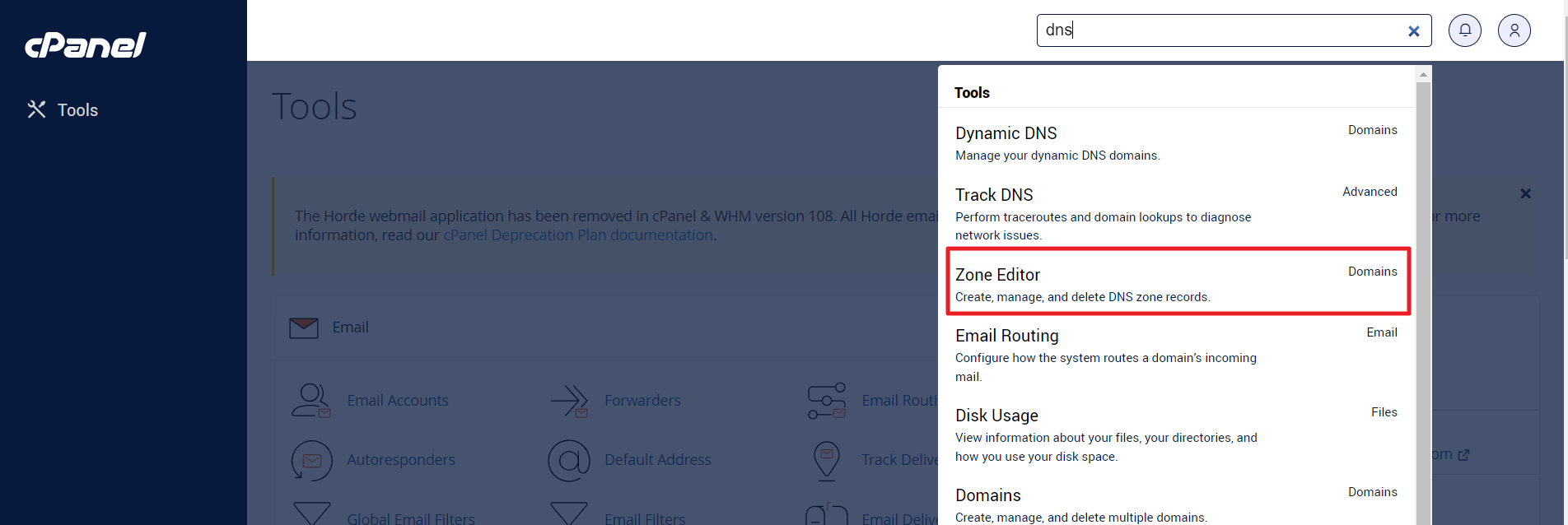Click the Advanced category label beside Track DNS

[x=1370, y=192]
